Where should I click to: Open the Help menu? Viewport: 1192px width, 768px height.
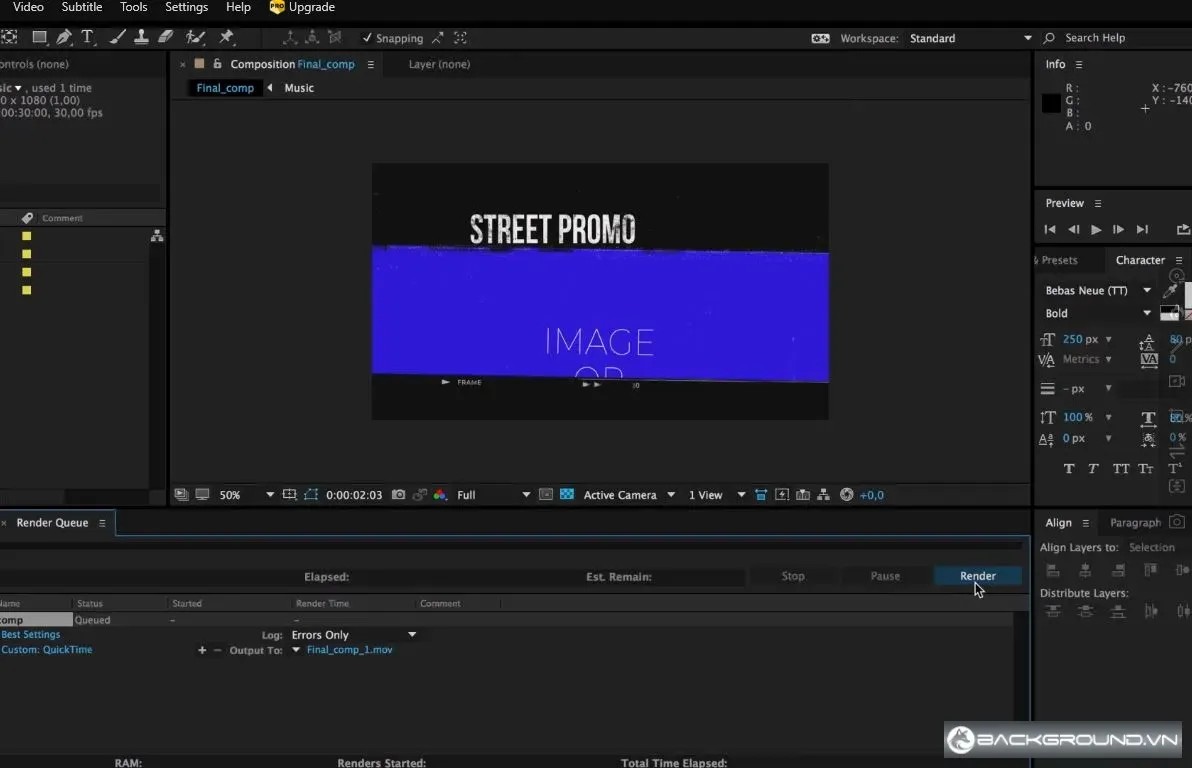238,7
